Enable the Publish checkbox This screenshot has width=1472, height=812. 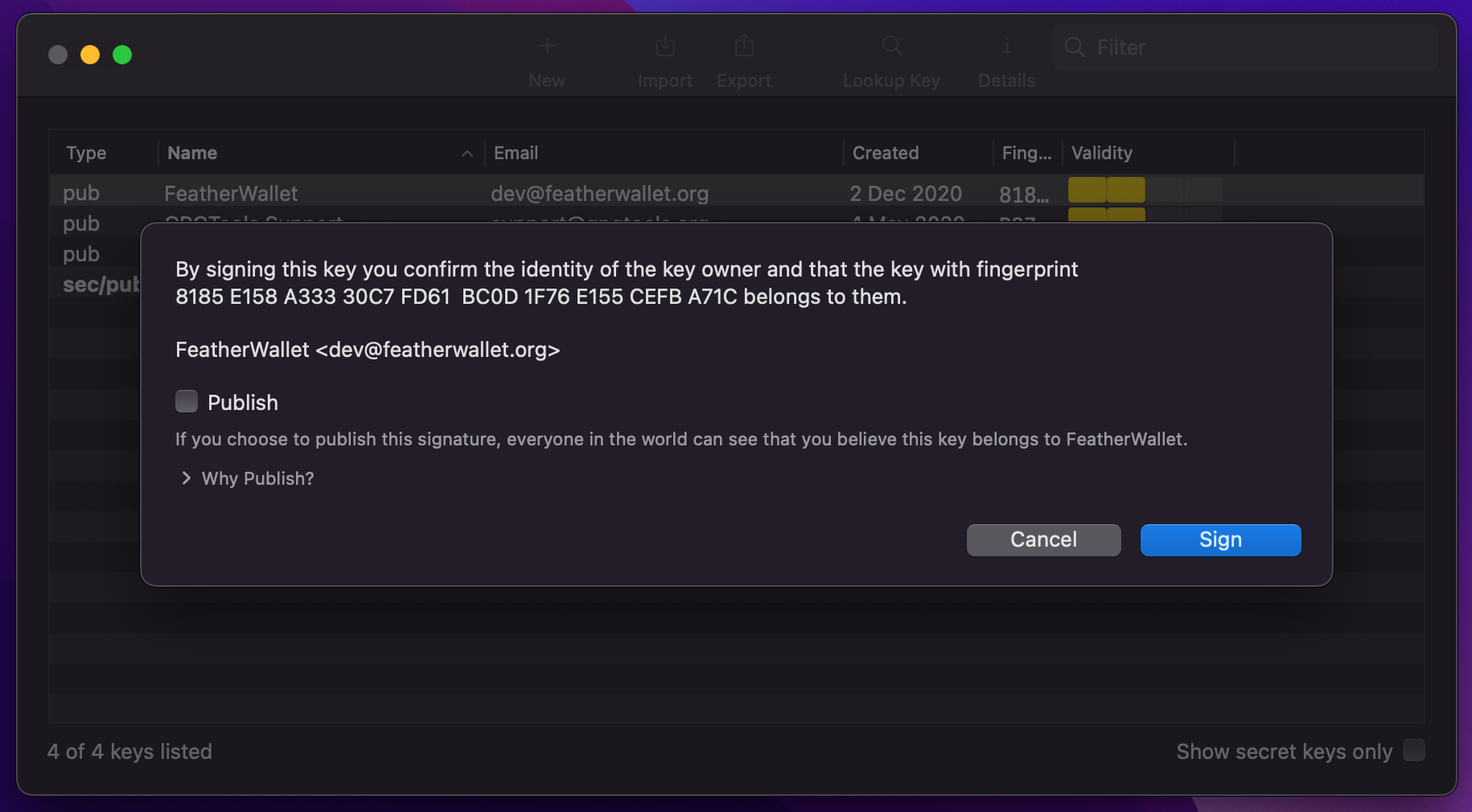click(187, 401)
